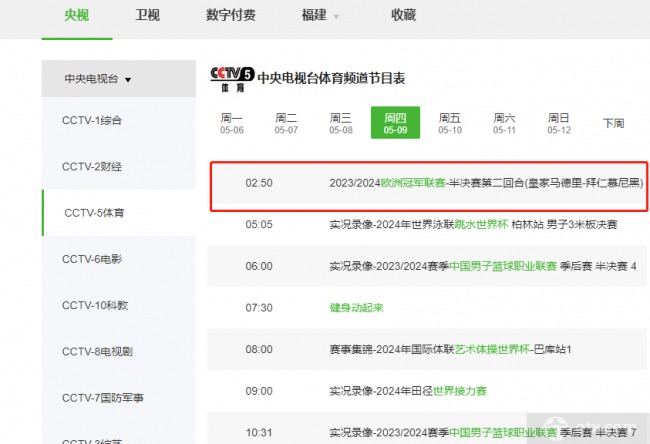The image size is (650, 444).
Task: Switch to the 卫视 tab
Action: [148, 16]
